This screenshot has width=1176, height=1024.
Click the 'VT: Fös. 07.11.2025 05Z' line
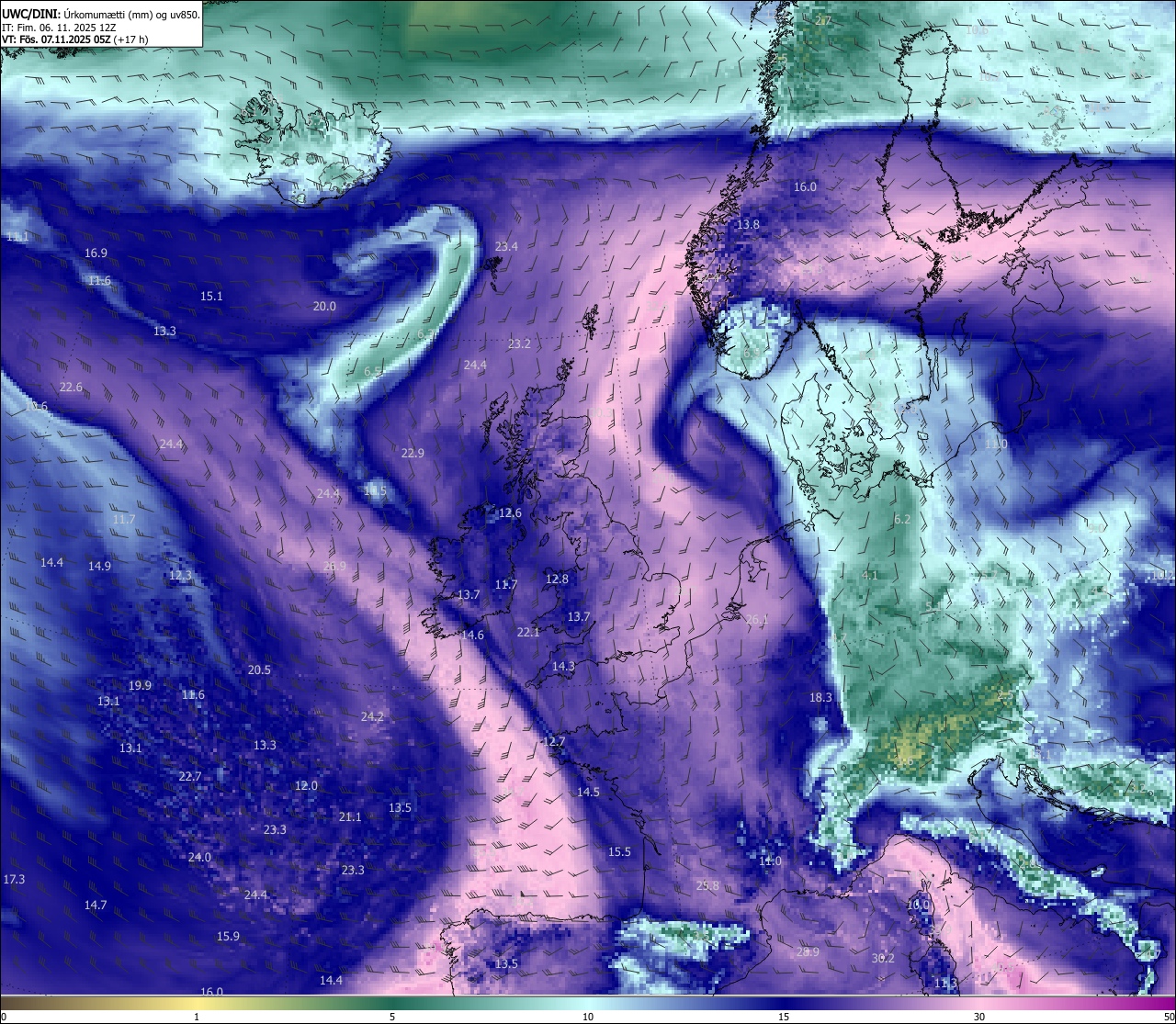57,40
